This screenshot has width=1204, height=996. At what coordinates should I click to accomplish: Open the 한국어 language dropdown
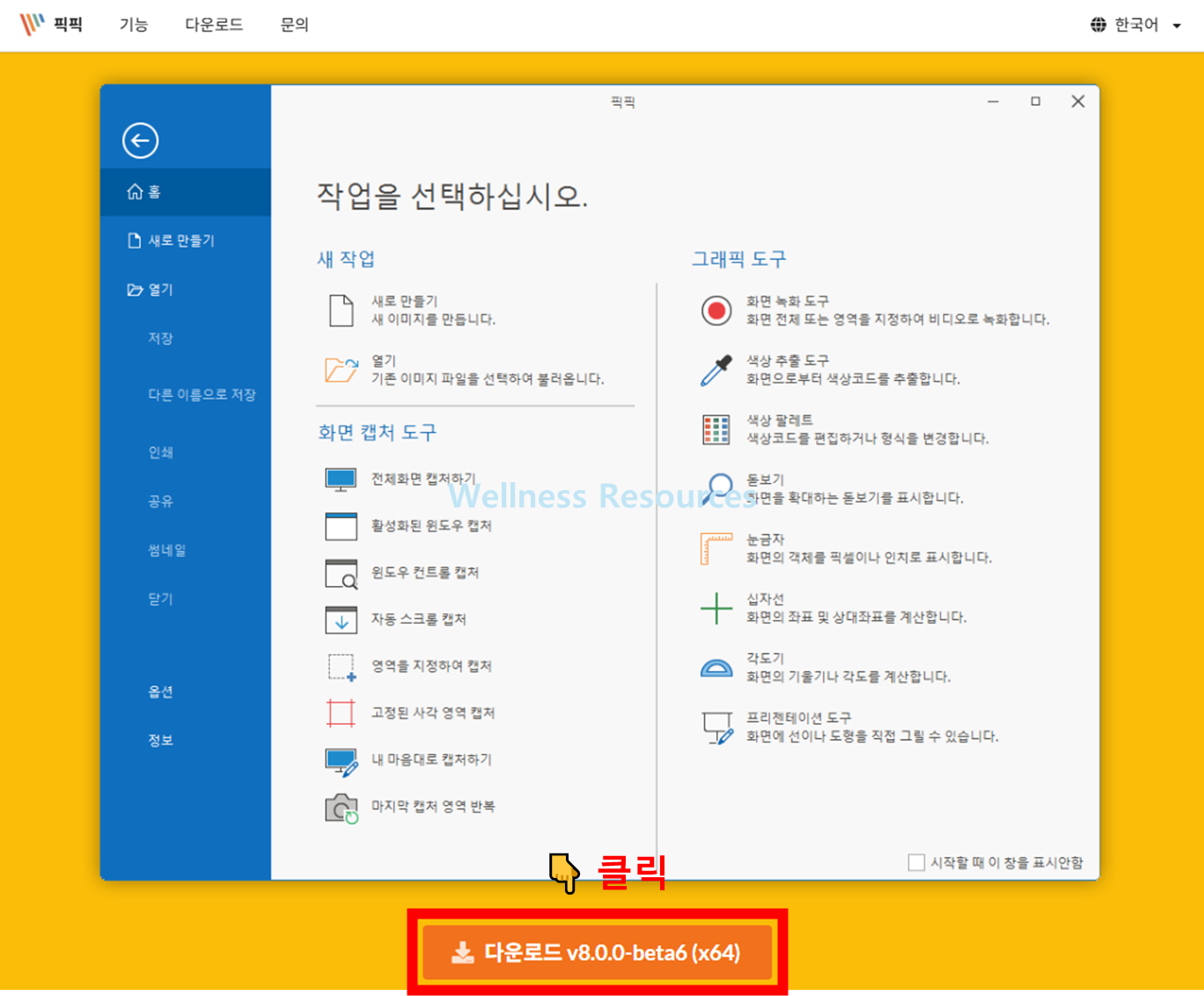(x=1135, y=25)
